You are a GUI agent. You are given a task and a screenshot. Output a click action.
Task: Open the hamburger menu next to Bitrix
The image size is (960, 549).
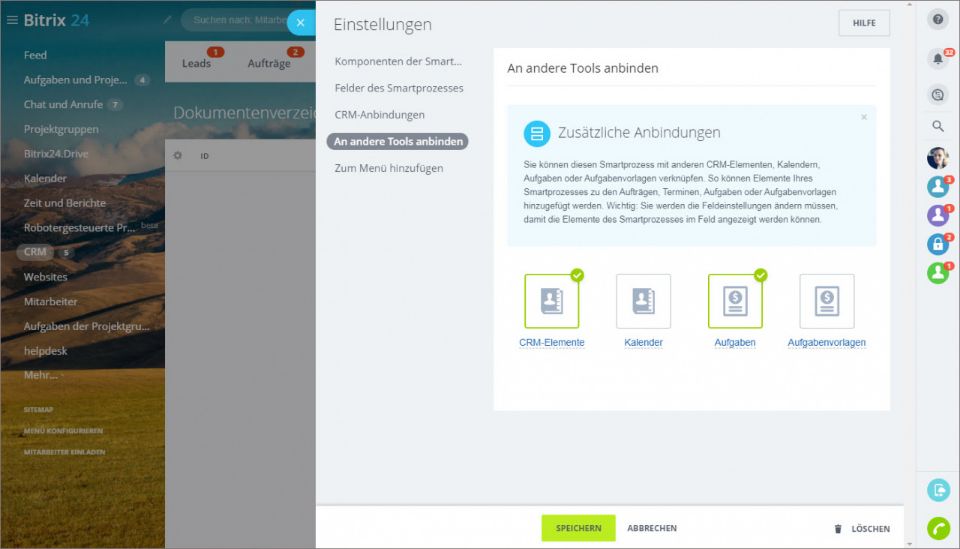[12, 20]
